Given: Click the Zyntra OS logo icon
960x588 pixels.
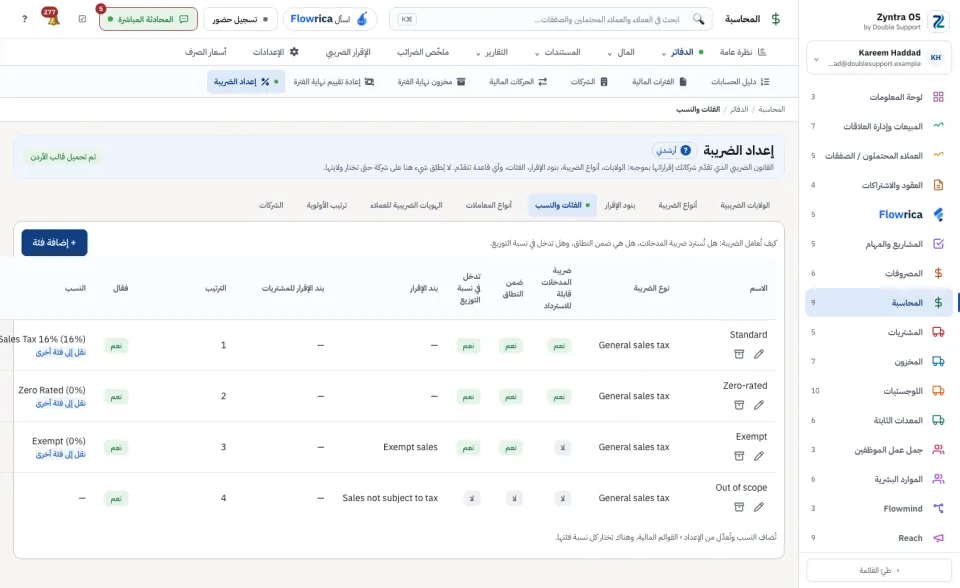Looking at the screenshot, I should click(x=937, y=21).
